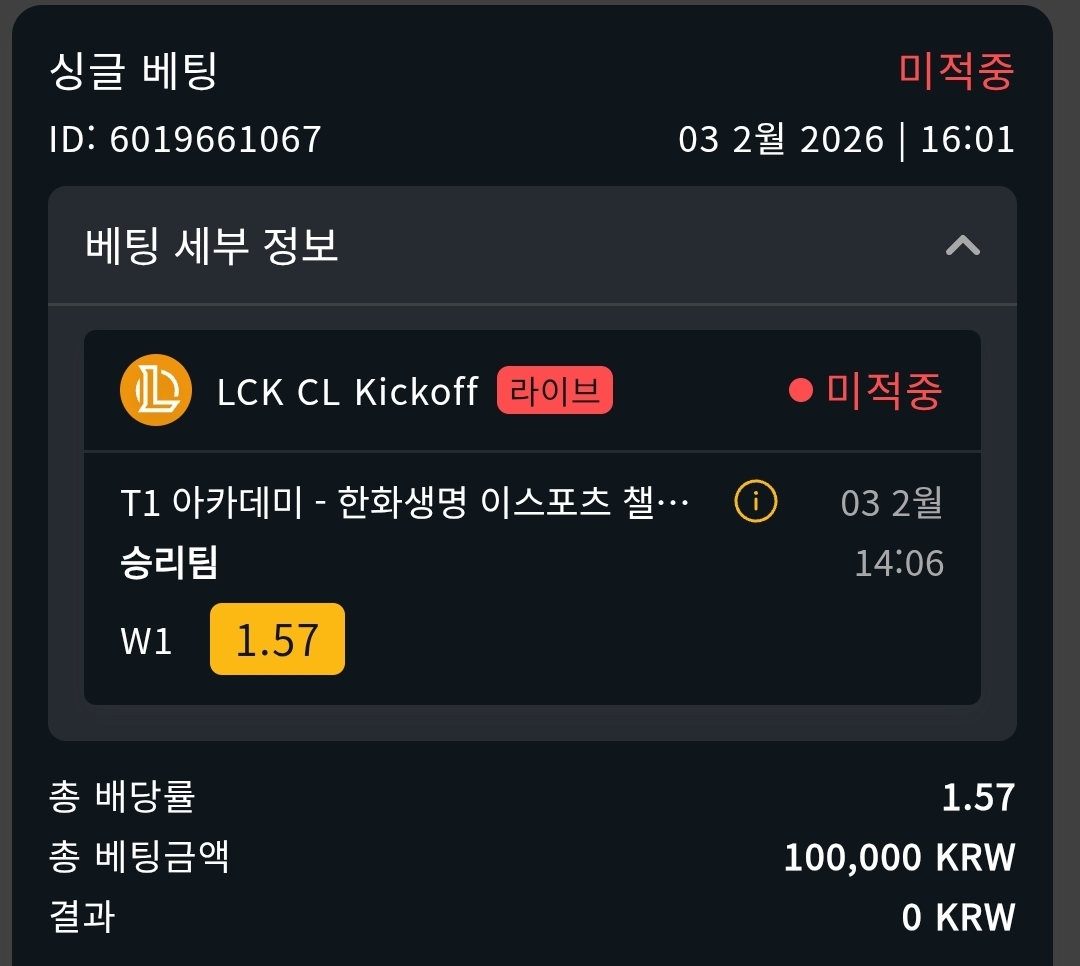Tap the red 라이브 badge
Image resolution: width=1080 pixels, height=966 pixels.
(554, 390)
